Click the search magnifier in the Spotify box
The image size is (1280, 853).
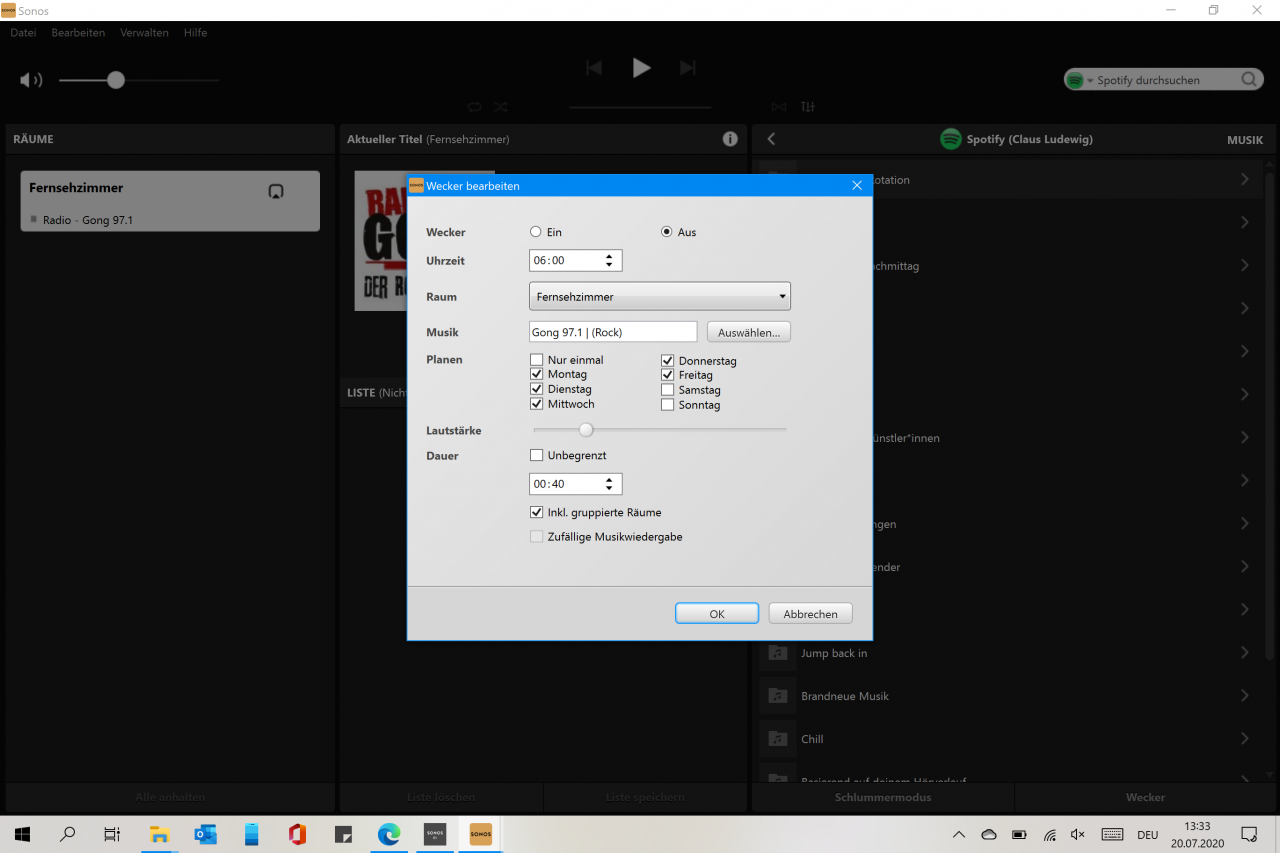point(1250,80)
